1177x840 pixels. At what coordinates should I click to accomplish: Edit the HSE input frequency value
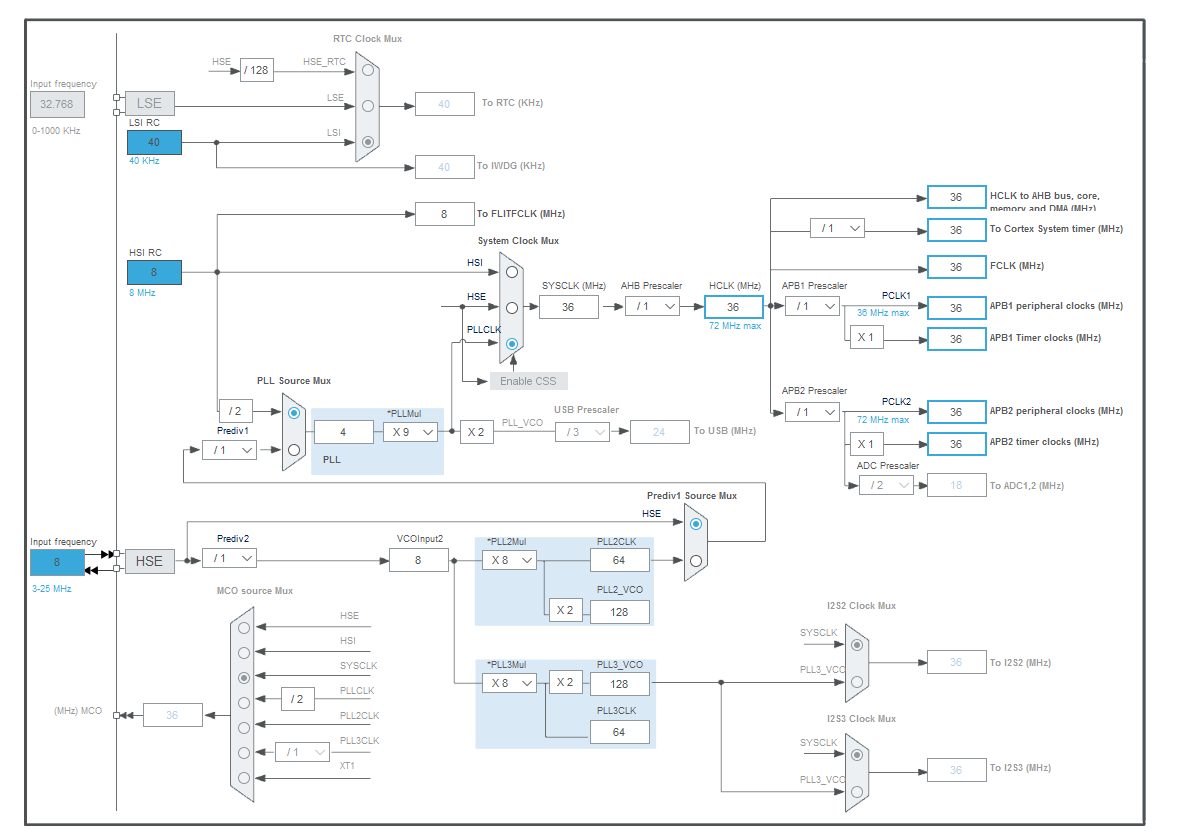click(x=56, y=562)
